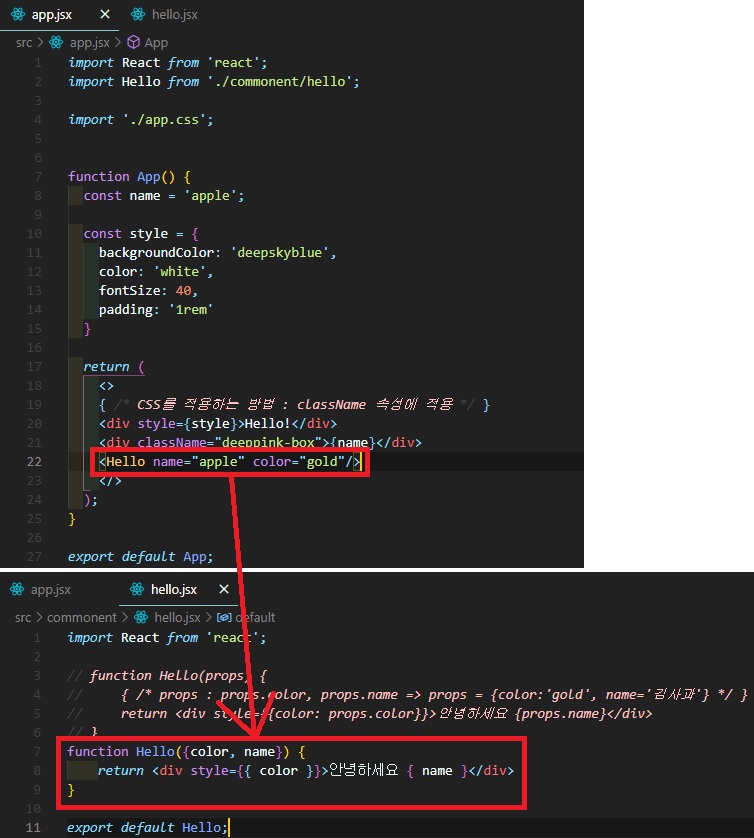
Task: Click React icon on top hello.jsx tab
Action: coord(138,14)
